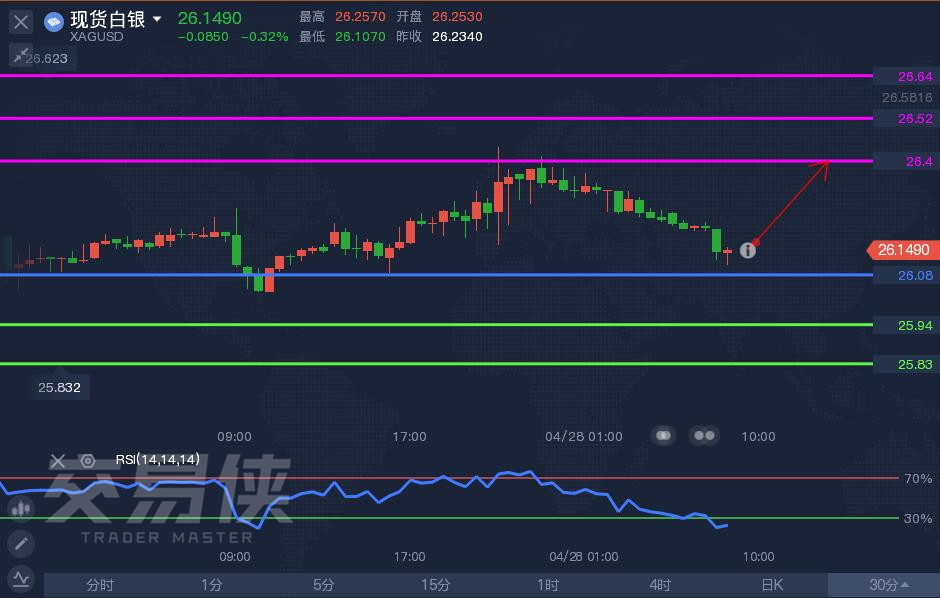The image size is (940, 598).
Task: Open the 现货白银 instrument dropdown arrow
Action: click(157, 19)
